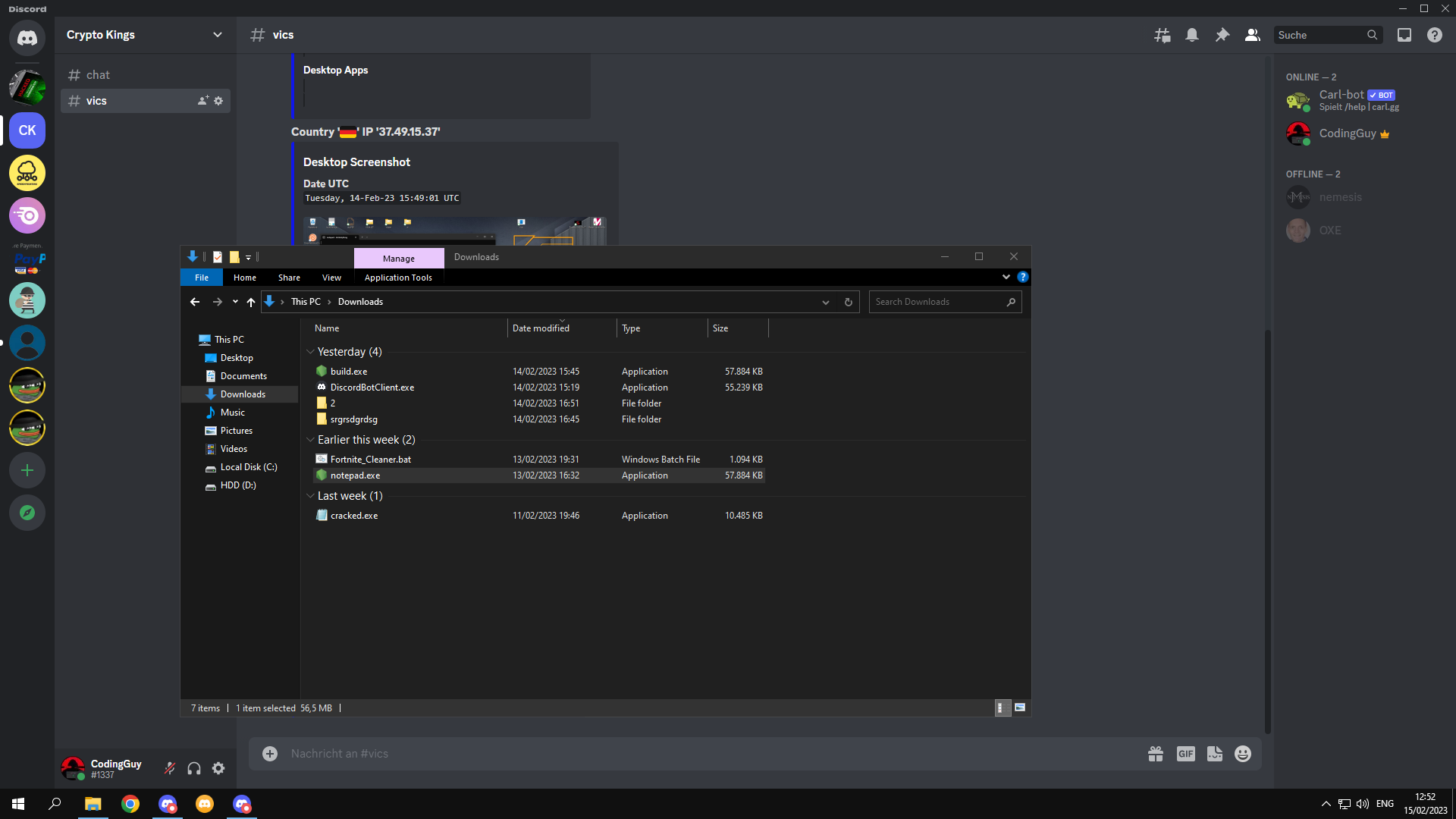
Task: Open the View ribbon tab
Action: 331,278
